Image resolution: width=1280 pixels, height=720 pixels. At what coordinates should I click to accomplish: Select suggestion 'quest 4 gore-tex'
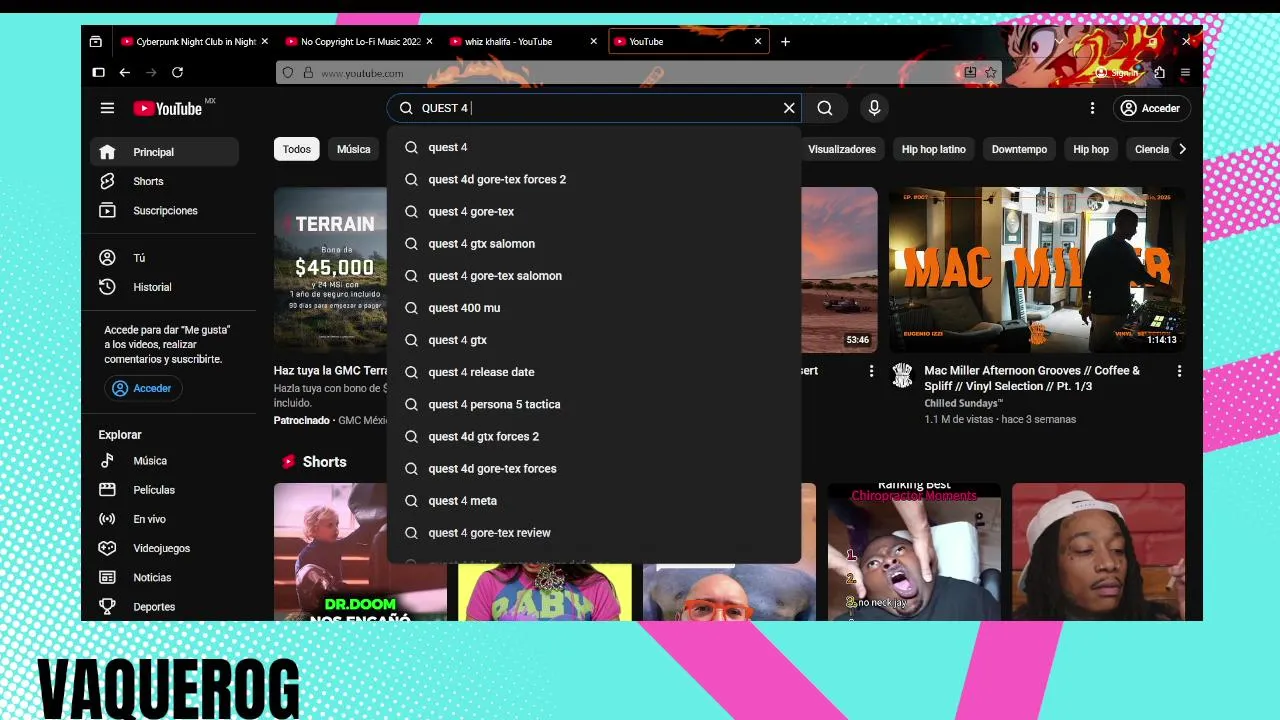[594, 211]
